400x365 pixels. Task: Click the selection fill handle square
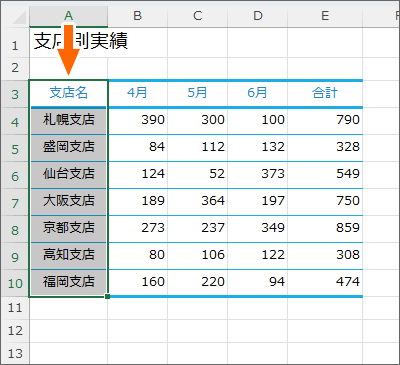(107, 296)
